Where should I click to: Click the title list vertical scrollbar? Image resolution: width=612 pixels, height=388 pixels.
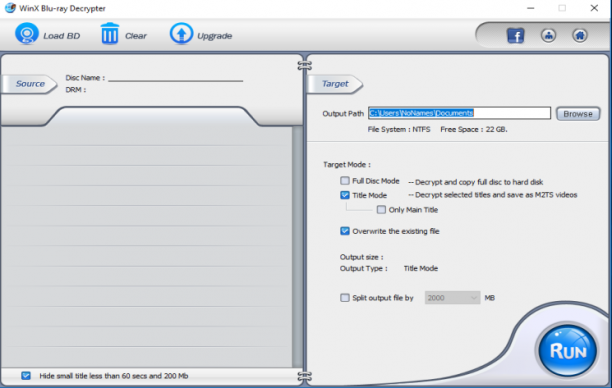(x=297, y=247)
